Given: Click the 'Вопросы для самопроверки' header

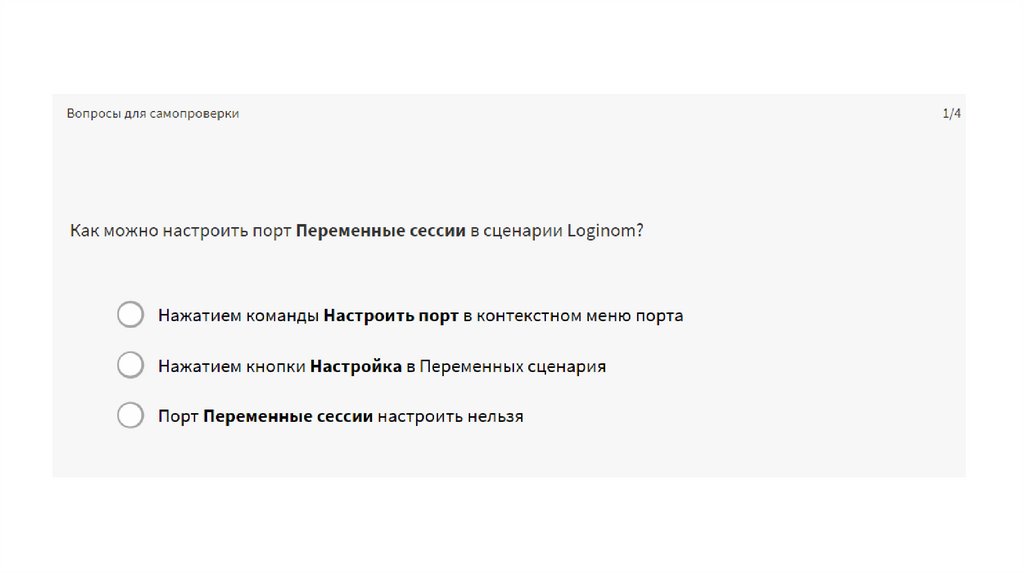Looking at the screenshot, I should pyautogui.click(x=152, y=114).
